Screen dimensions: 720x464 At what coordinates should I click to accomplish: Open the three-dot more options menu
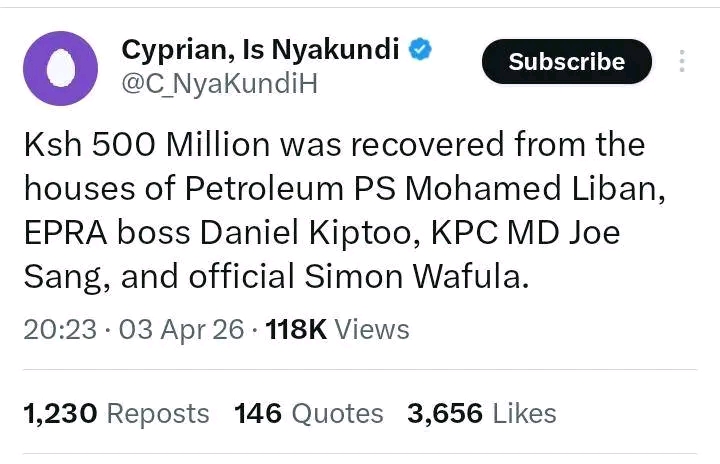point(682,62)
